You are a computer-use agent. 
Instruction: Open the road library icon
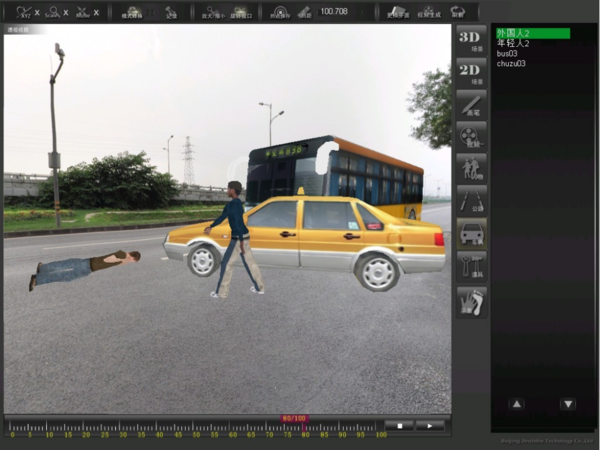471,201
